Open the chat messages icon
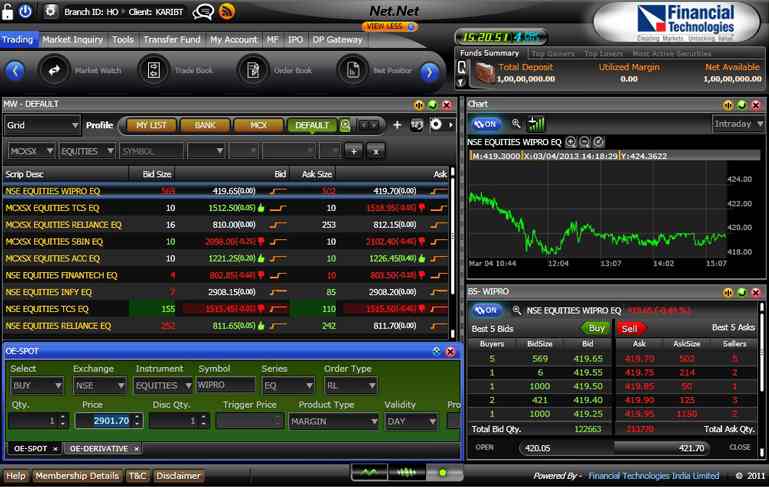The height and width of the screenshot is (487, 769). [x=203, y=12]
